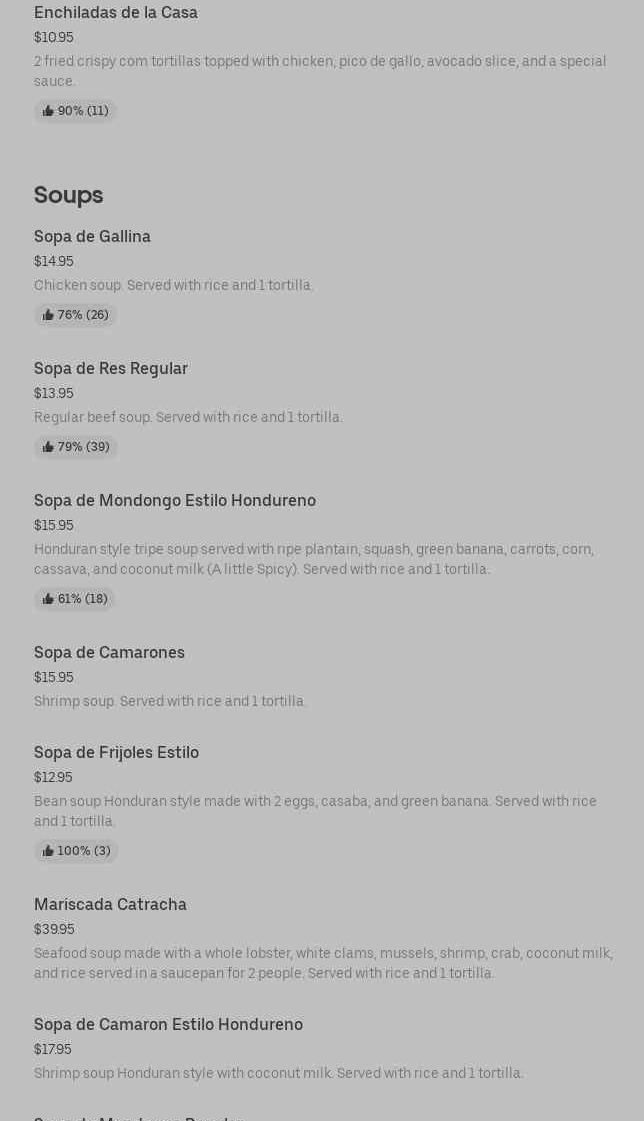Open the Enchiladas de la Casa item

coord(116,13)
